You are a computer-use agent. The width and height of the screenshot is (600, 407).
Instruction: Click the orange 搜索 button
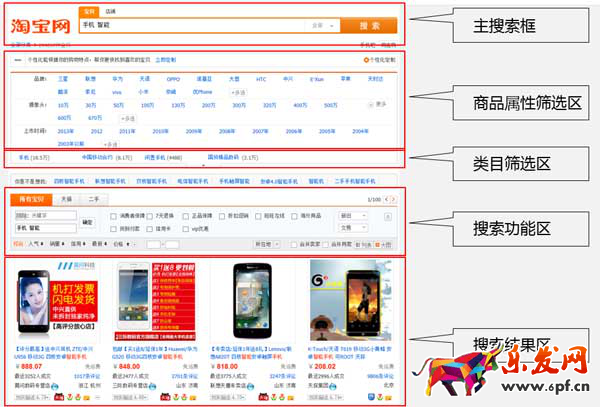click(369, 26)
